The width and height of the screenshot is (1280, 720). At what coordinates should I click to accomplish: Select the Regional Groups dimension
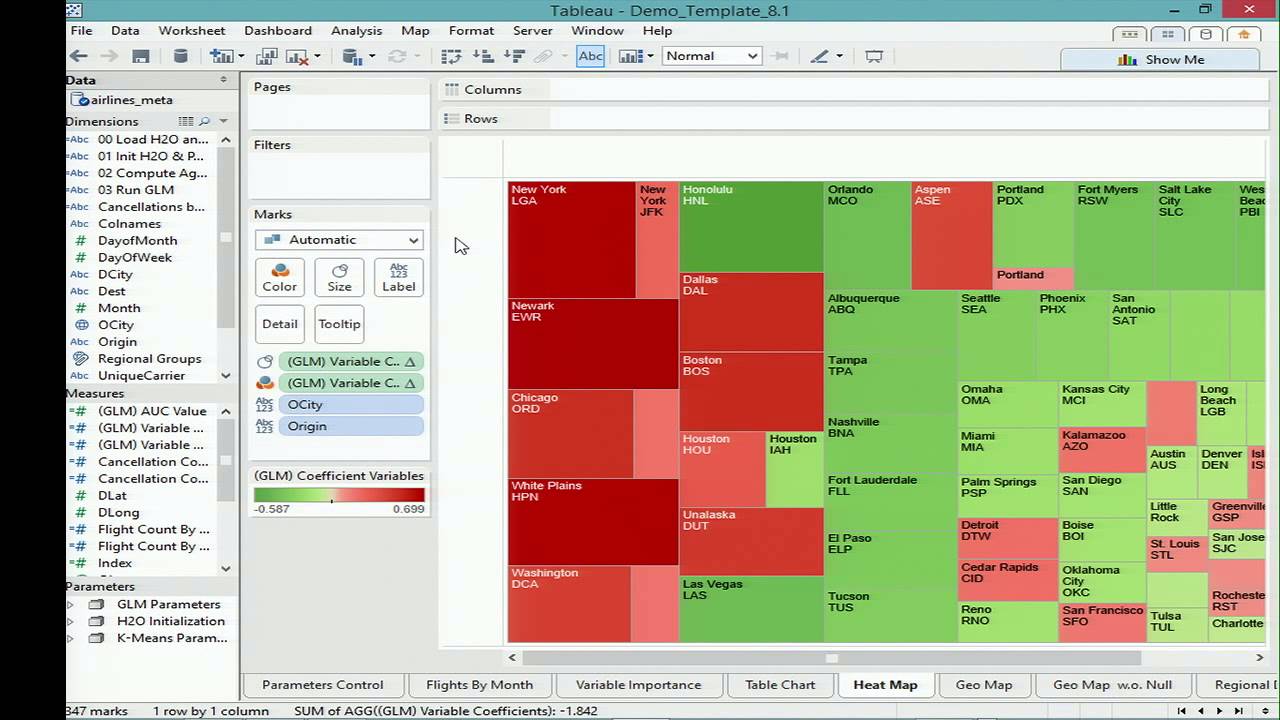click(149, 359)
